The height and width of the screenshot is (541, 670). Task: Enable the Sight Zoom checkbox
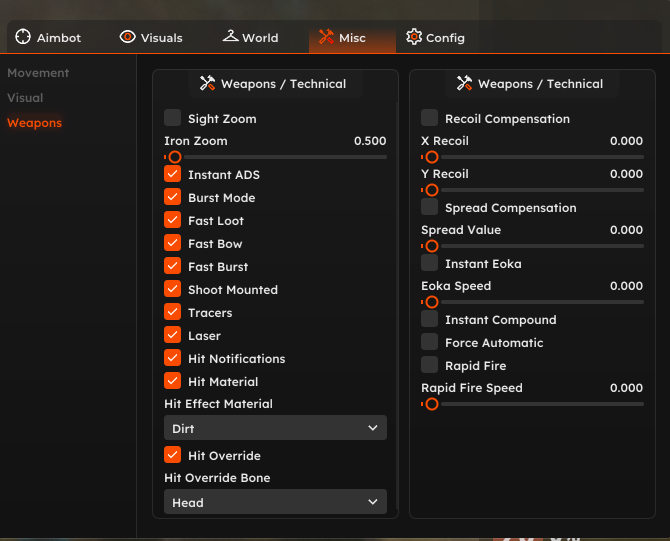pos(173,118)
